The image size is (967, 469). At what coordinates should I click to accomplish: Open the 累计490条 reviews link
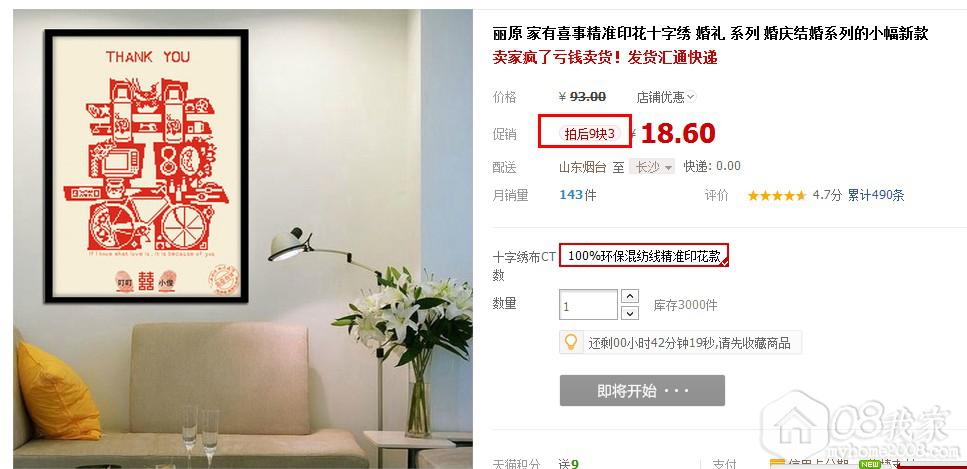point(876,196)
